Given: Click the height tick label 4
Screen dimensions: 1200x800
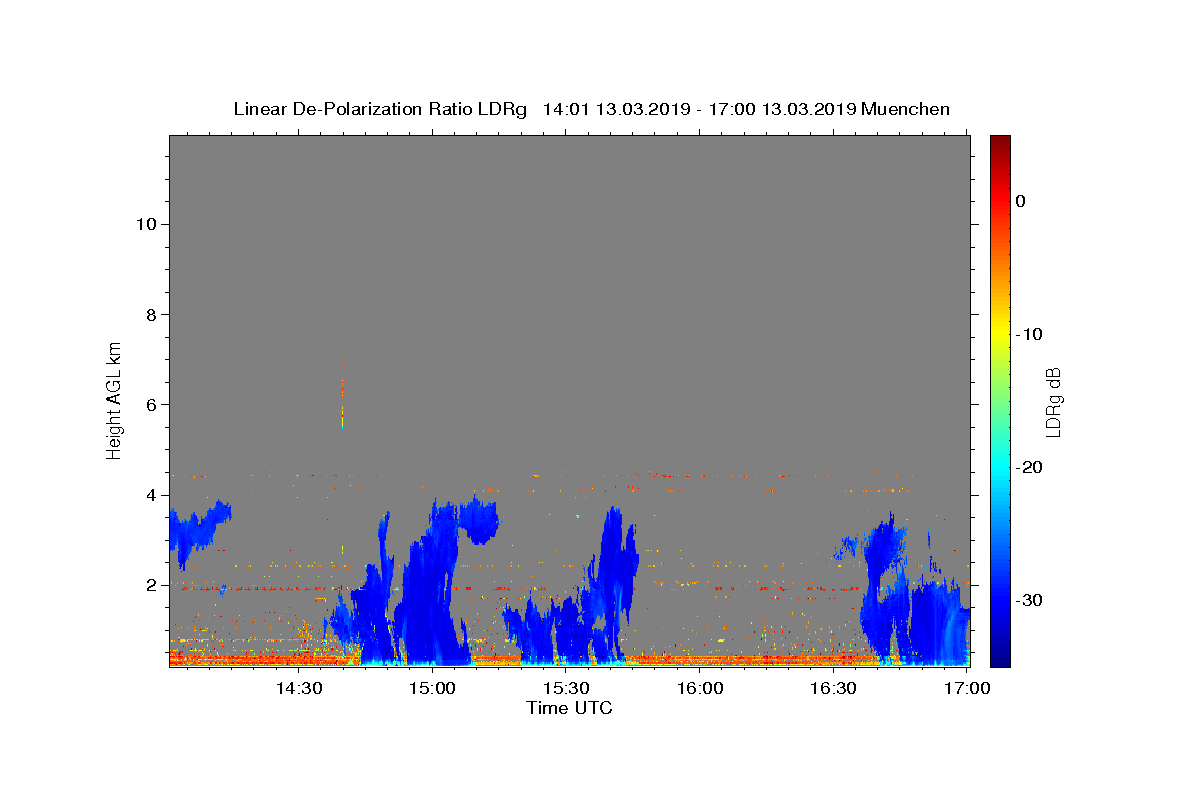Looking at the screenshot, I should [x=150, y=495].
